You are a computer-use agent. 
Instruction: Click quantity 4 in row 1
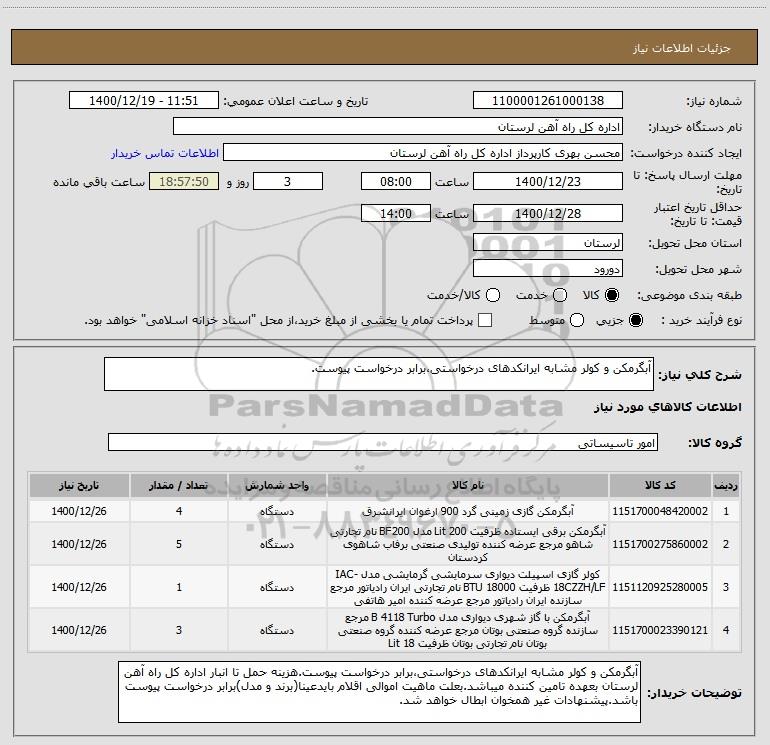tap(179, 511)
